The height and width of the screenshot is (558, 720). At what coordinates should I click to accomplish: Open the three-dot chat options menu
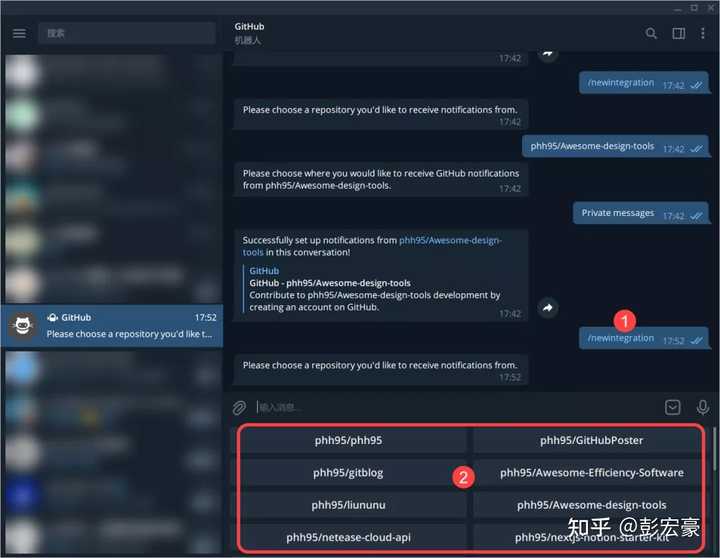[703, 33]
